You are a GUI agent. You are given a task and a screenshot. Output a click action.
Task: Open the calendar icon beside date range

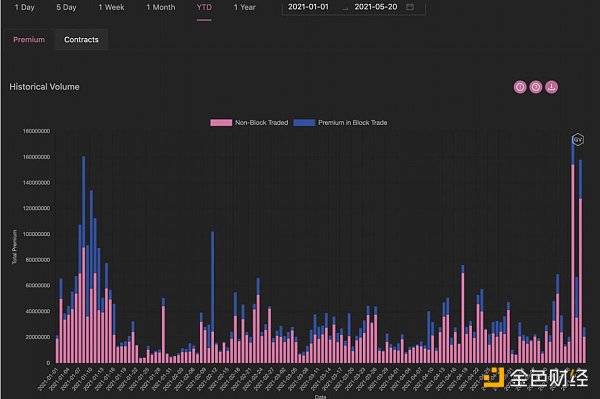(x=410, y=7)
